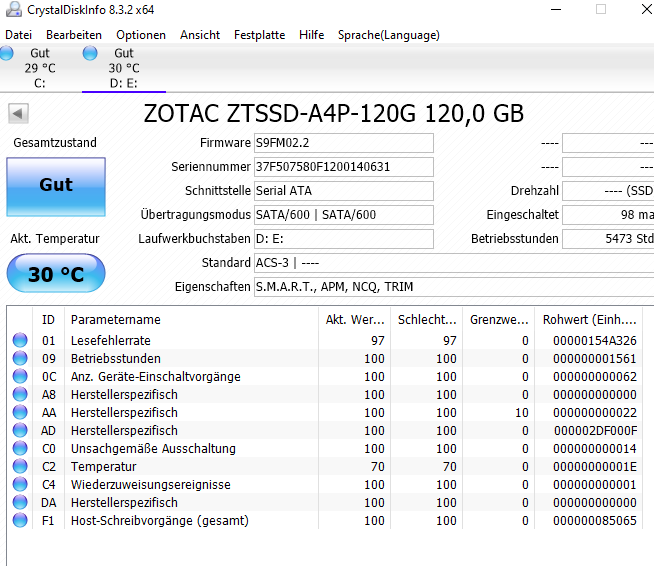Click raw value 000000085065

[x=595, y=520]
